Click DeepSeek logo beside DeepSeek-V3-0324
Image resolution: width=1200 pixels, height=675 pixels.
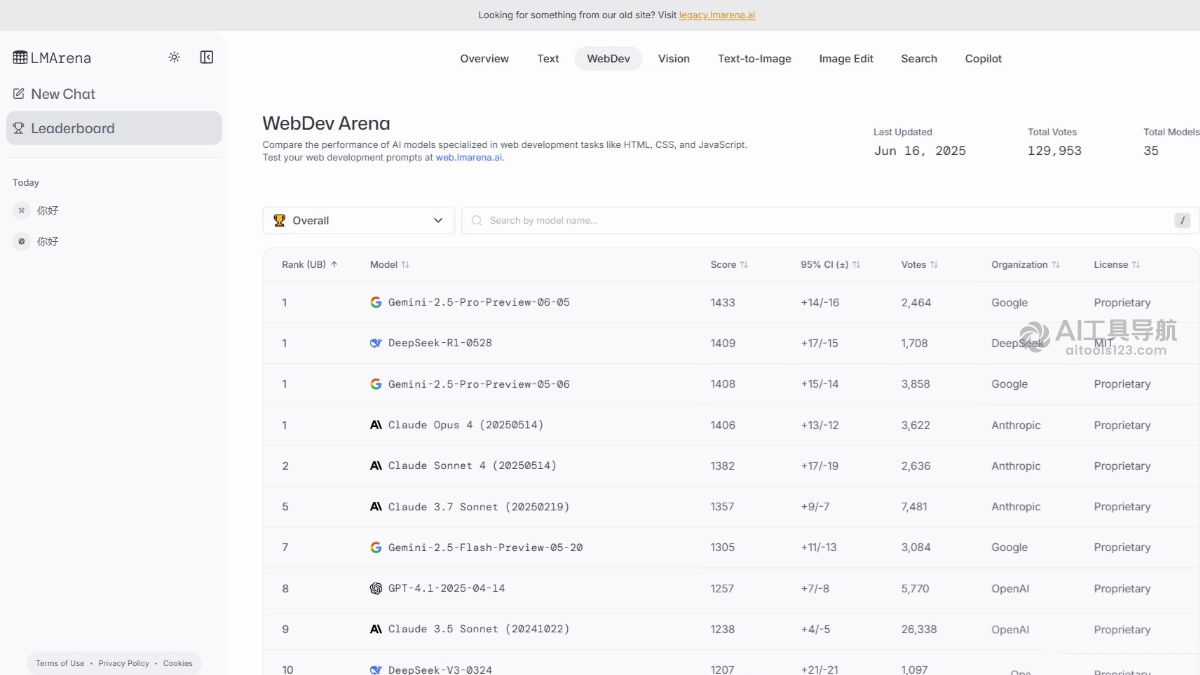(x=376, y=669)
